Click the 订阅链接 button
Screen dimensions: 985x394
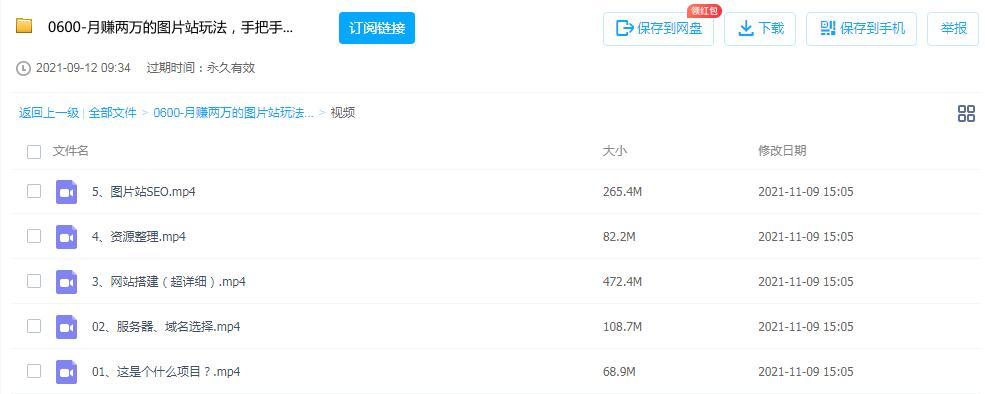(x=377, y=28)
